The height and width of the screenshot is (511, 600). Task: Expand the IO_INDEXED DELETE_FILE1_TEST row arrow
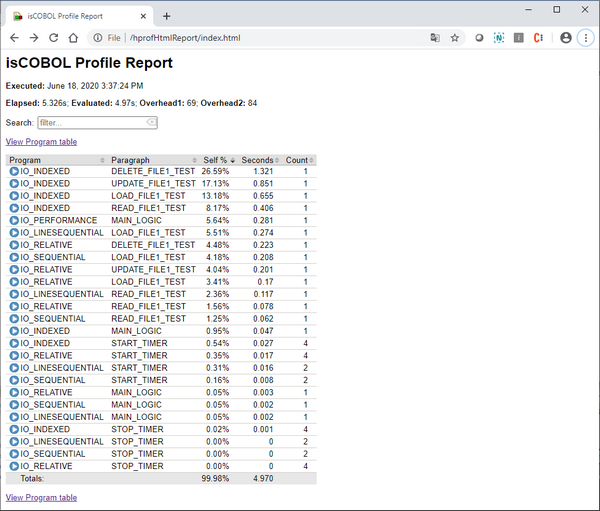[x=14, y=171]
